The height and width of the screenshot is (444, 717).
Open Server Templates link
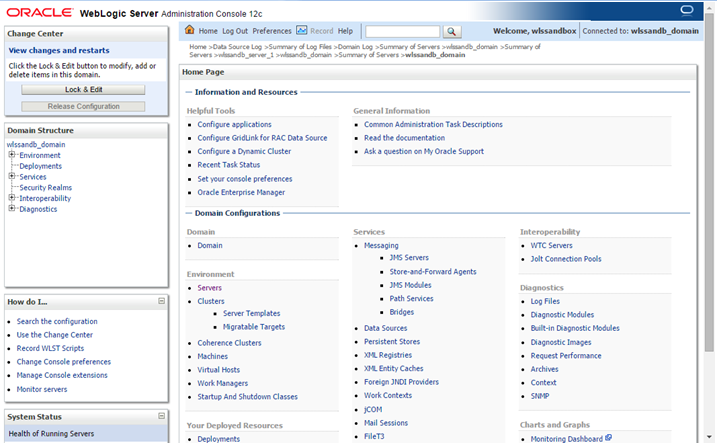(251, 313)
